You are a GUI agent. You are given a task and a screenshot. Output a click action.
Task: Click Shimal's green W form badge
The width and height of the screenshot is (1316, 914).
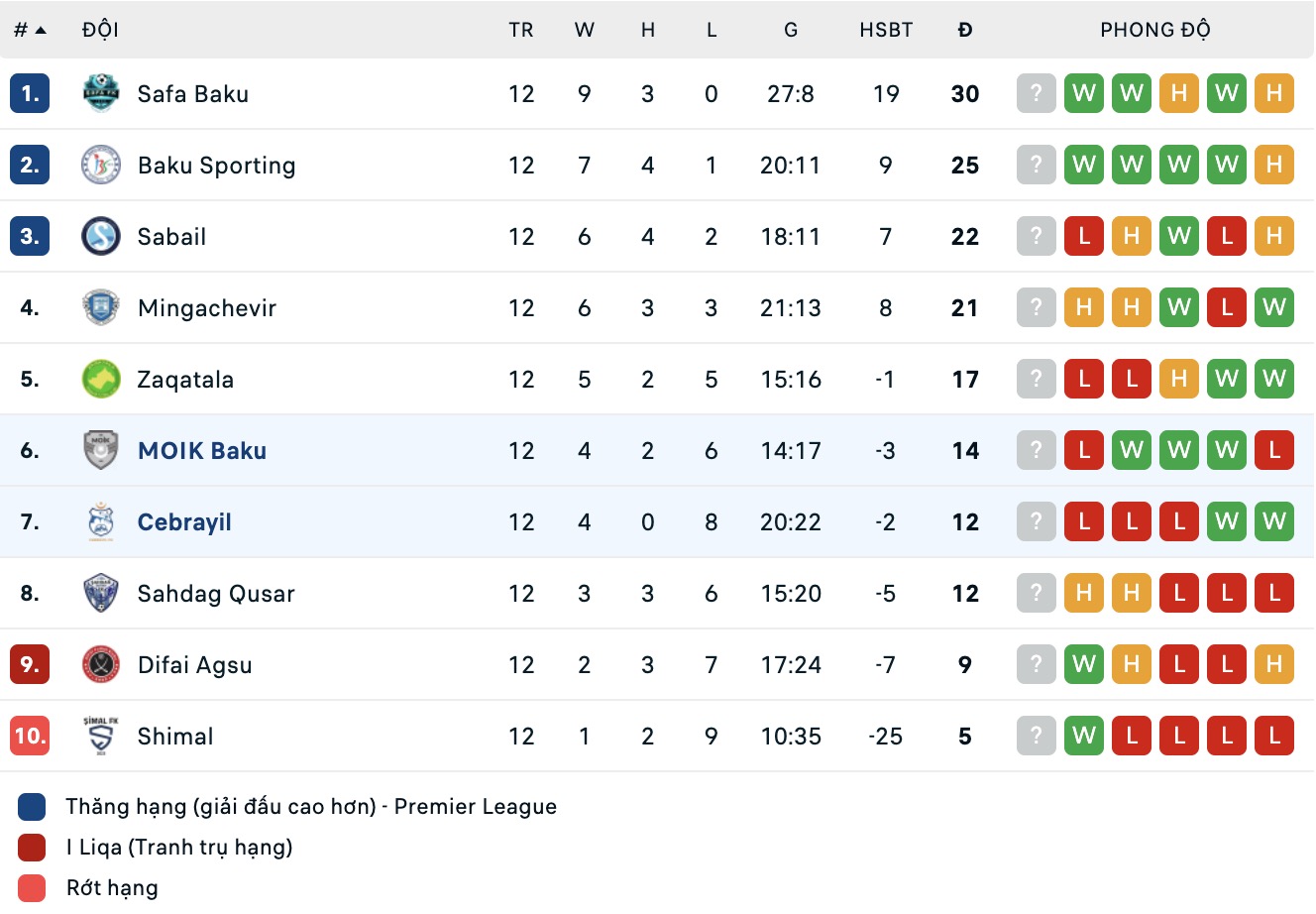pos(1083,737)
